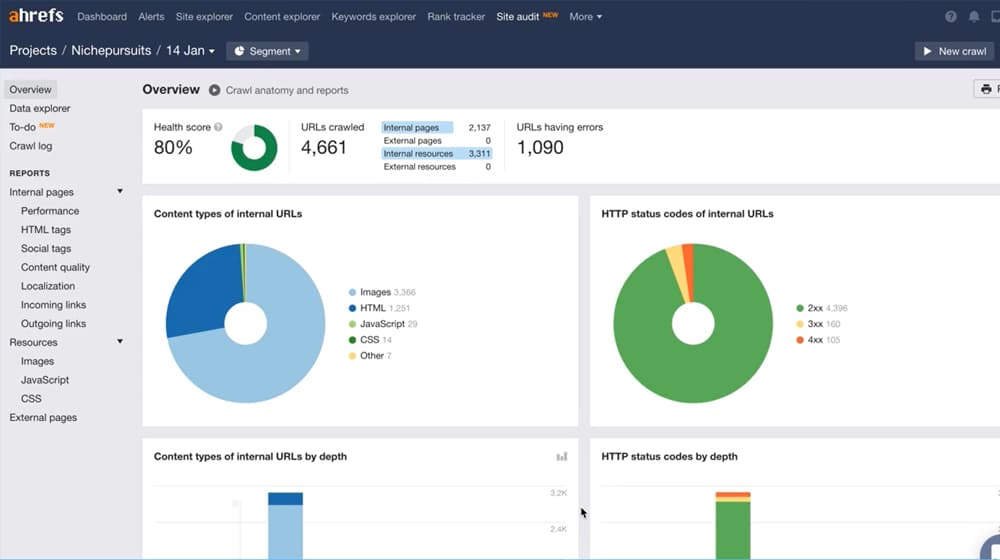The height and width of the screenshot is (560, 1000).
Task: Open the help question mark icon
Action: [950, 17]
